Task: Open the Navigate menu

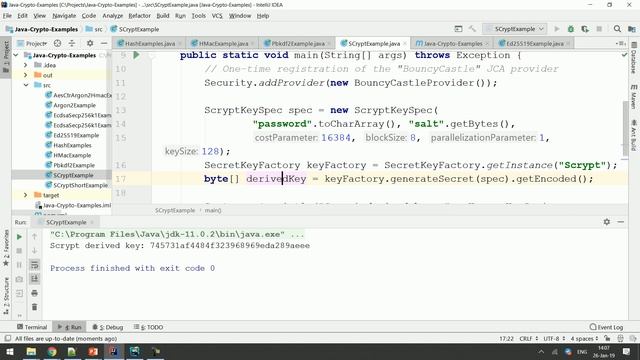Action: click(x=64, y=16)
